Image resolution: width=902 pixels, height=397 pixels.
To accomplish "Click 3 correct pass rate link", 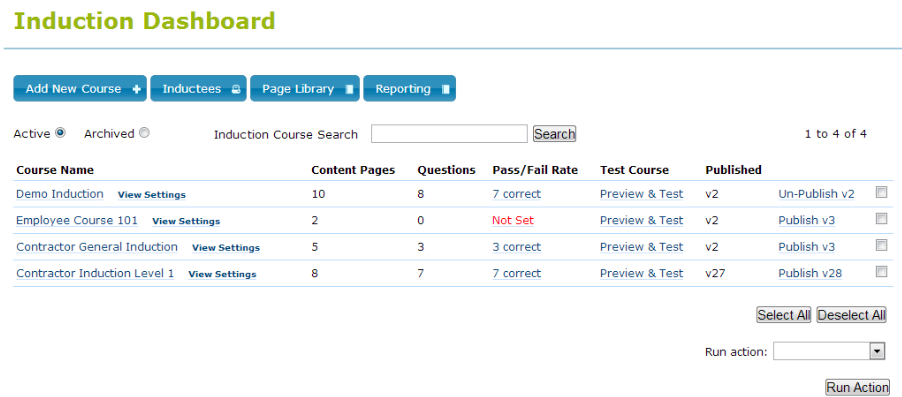I will point(517,247).
